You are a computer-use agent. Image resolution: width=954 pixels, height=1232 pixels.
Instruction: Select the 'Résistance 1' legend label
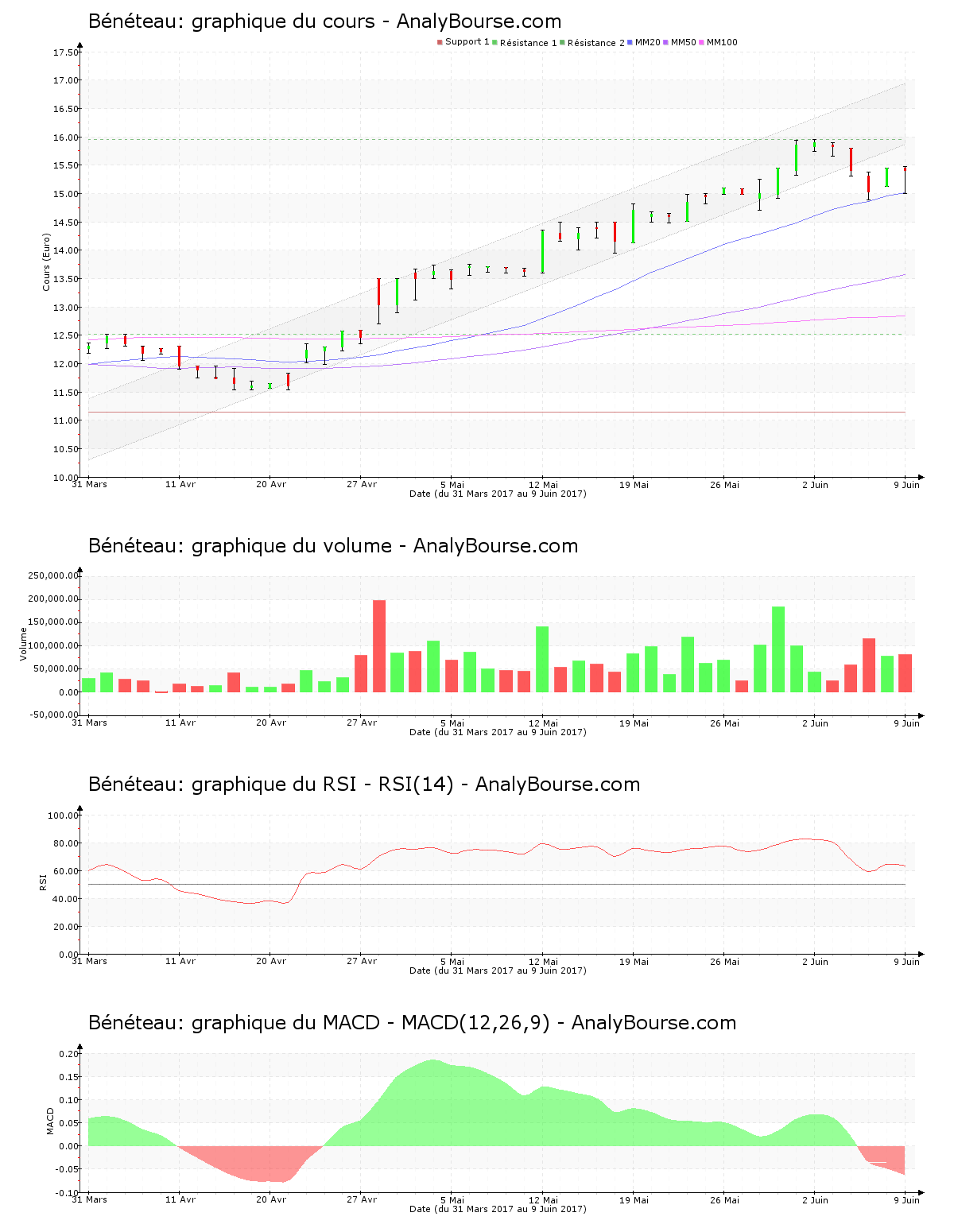(x=528, y=43)
